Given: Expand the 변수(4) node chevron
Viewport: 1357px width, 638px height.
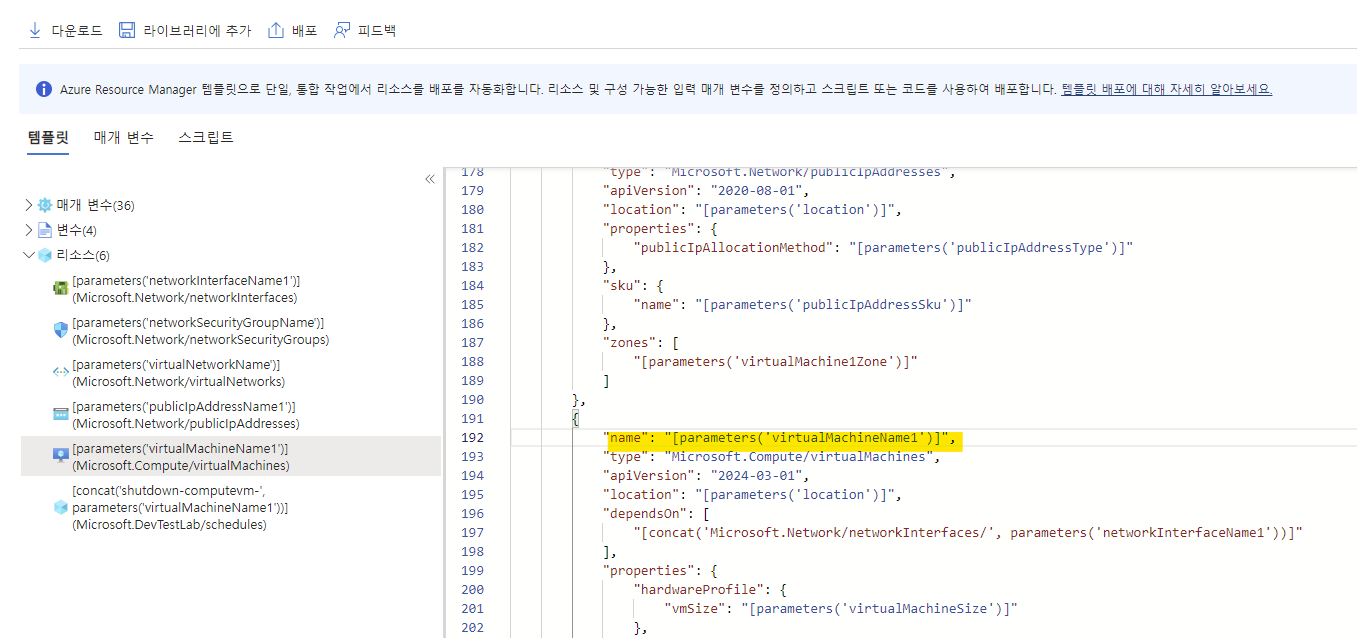Looking at the screenshot, I should pyautogui.click(x=28, y=230).
